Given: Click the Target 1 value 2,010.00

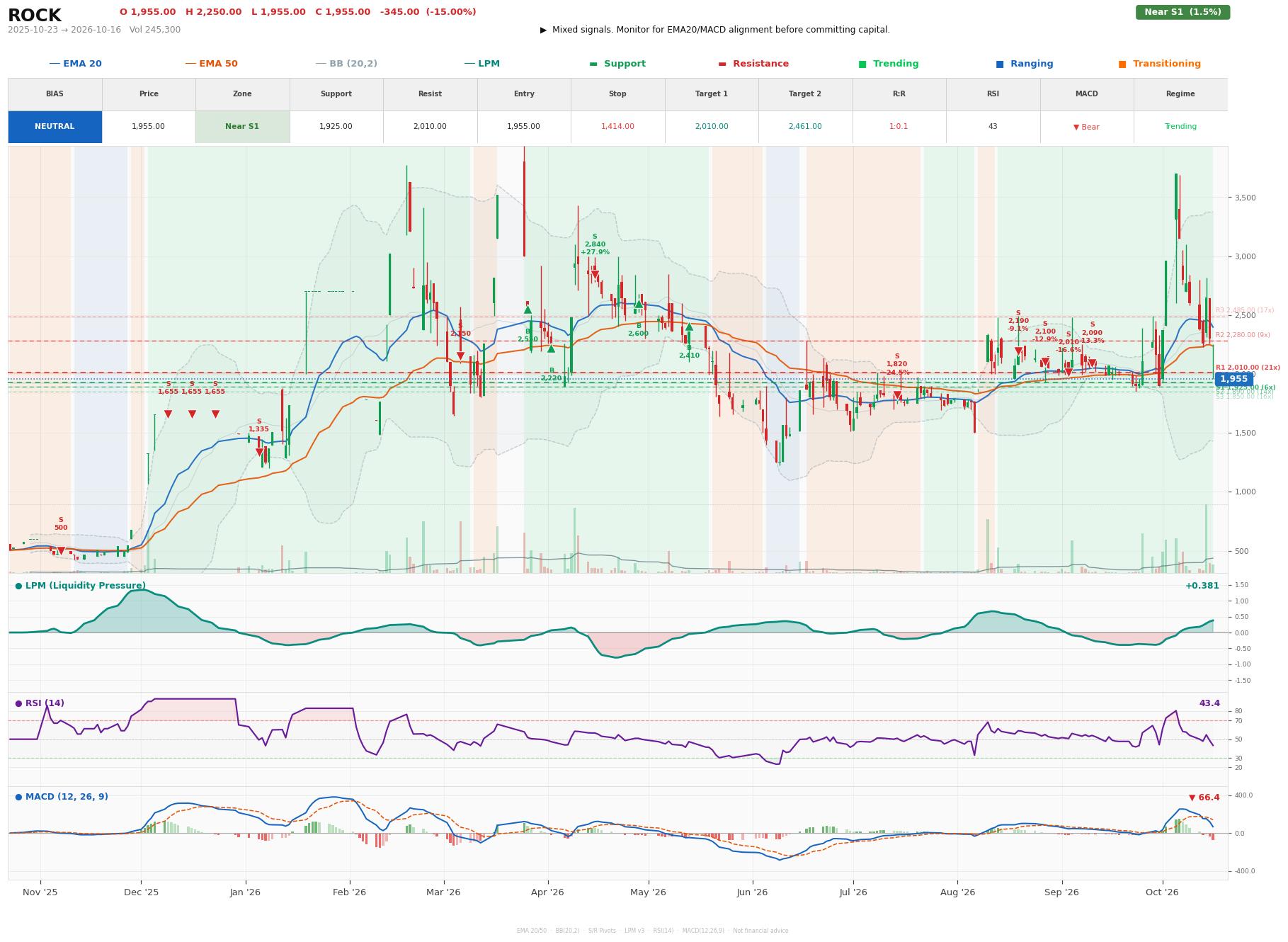Looking at the screenshot, I should click(711, 127).
